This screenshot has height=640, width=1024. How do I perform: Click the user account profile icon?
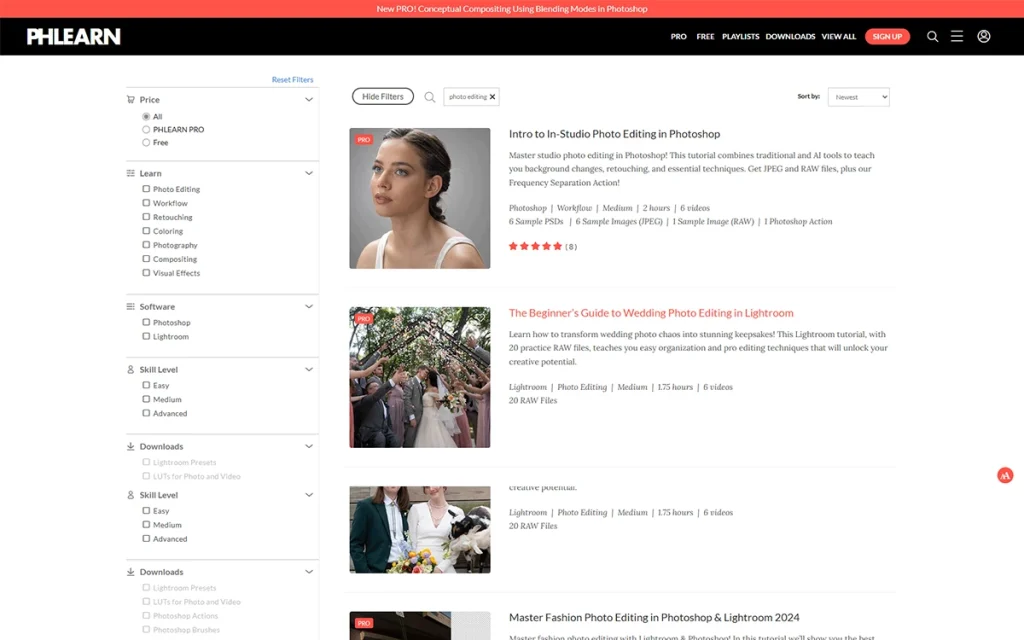click(x=984, y=37)
